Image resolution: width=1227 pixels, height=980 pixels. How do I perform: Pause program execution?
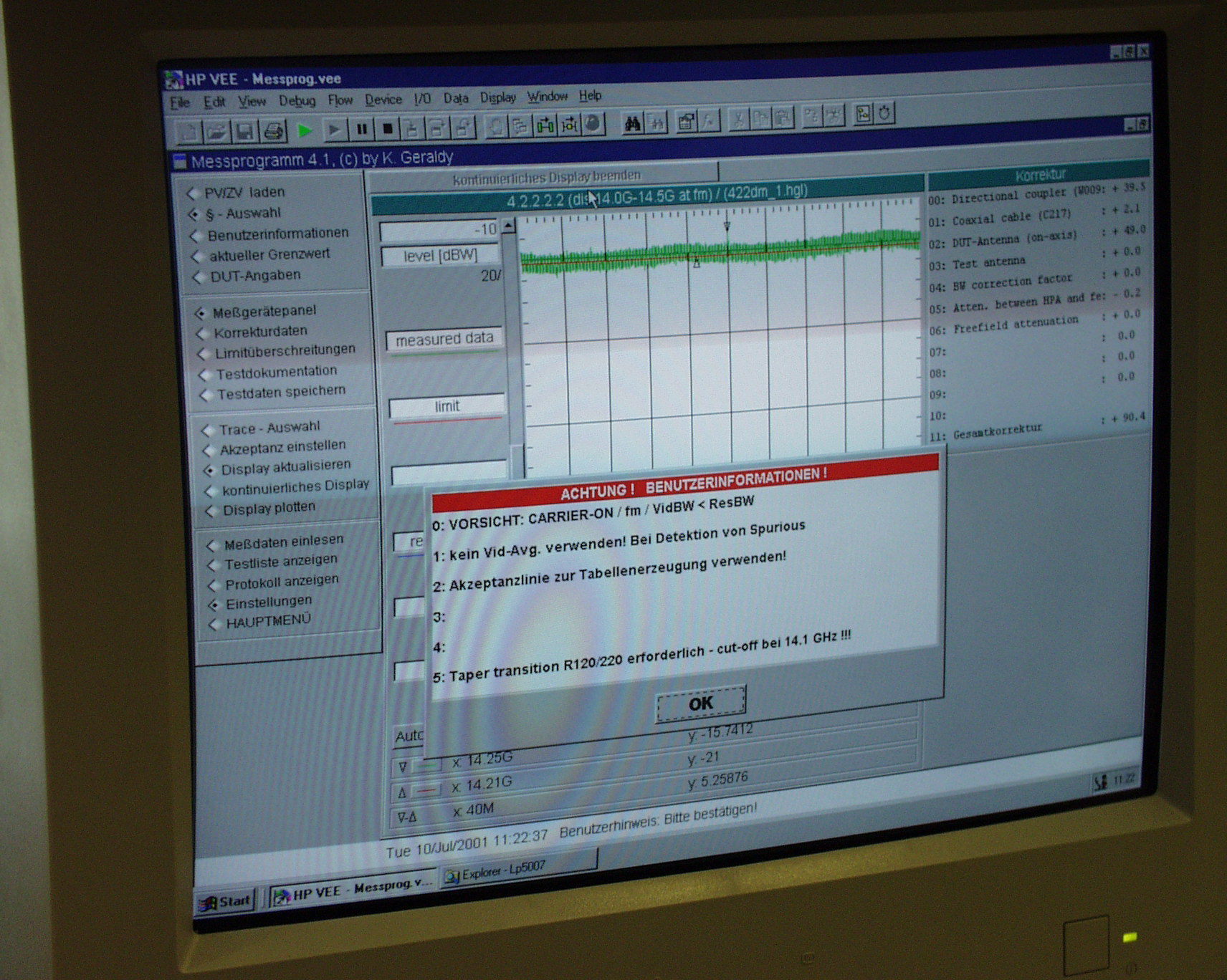point(362,129)
